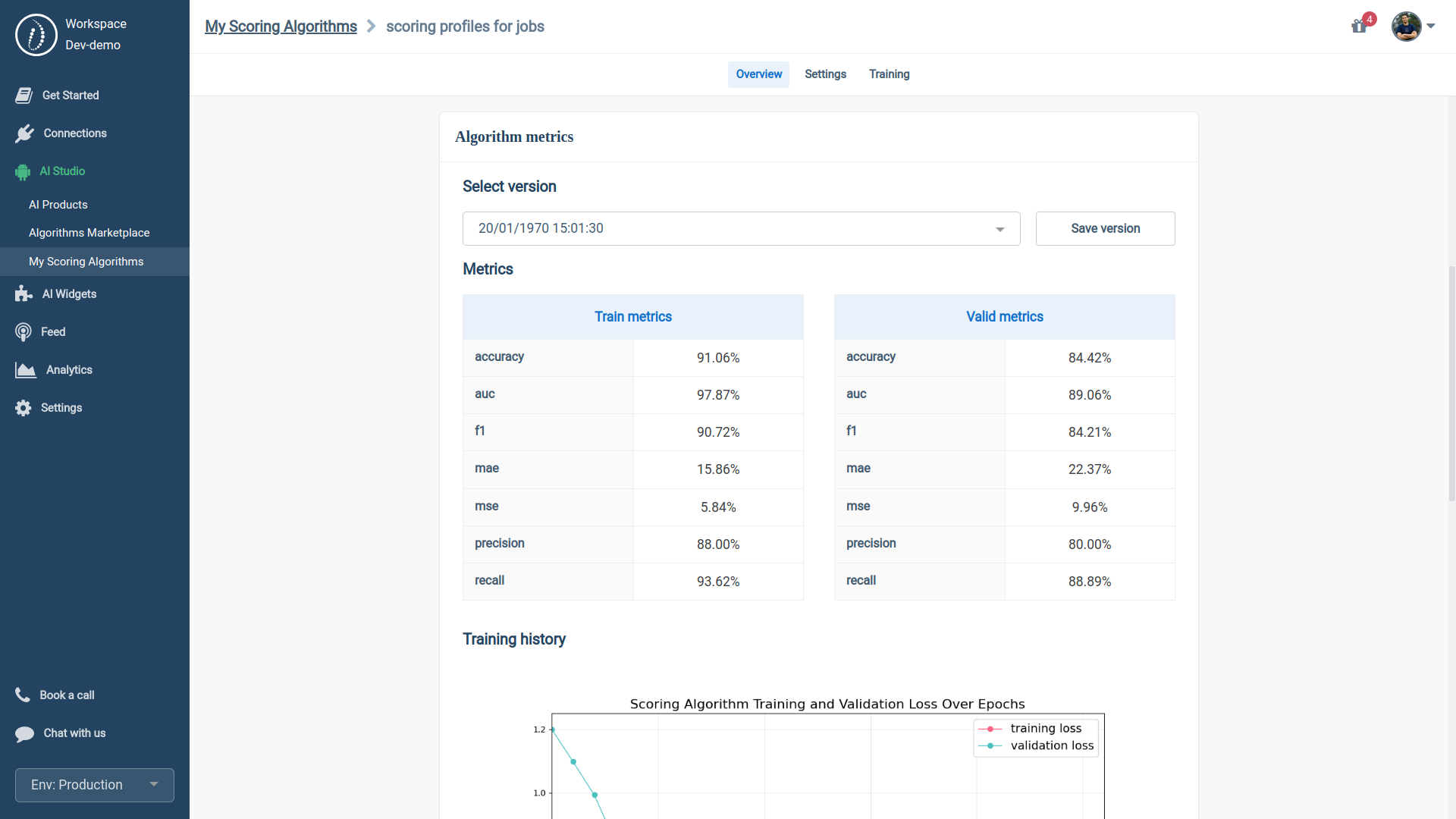Open the version date dropdown
The image size is (1456, 819).
[x=741, y=228]
